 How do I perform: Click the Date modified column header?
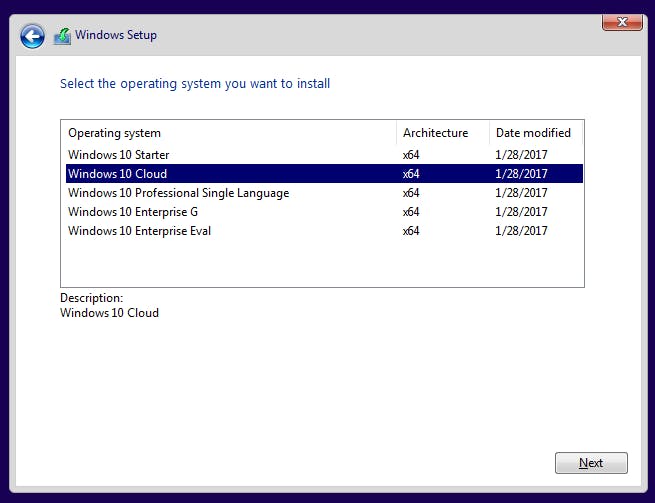pyautogui.click(x=536, y=133)
